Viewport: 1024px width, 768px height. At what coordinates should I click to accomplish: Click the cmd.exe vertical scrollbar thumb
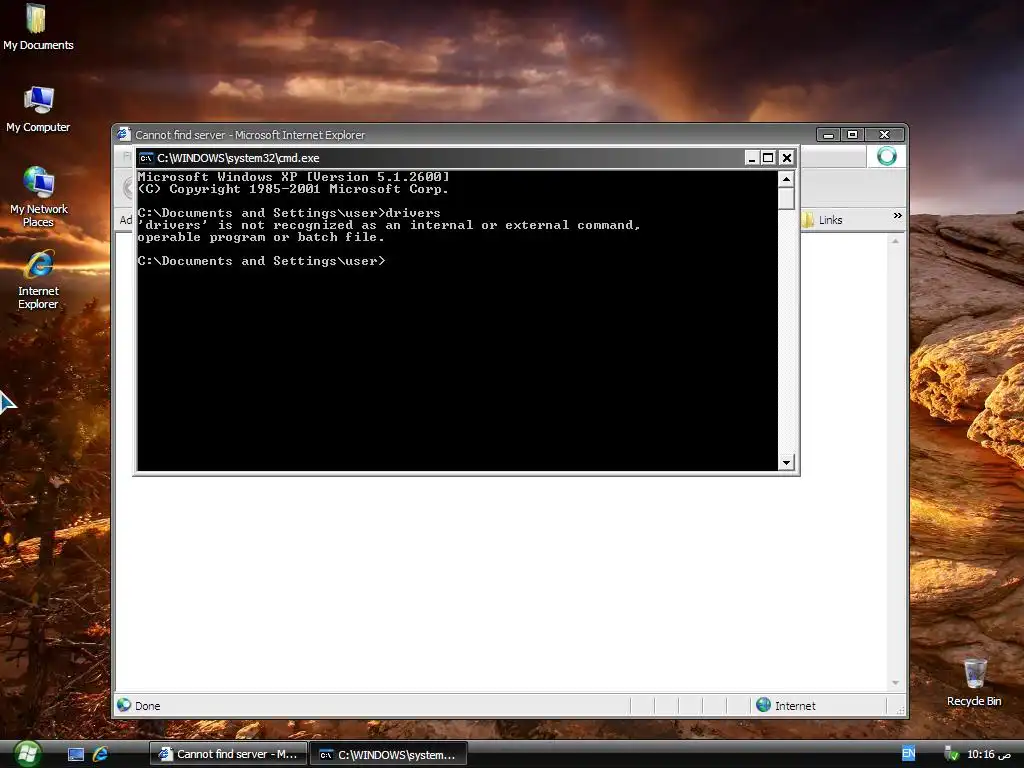coord(786,199)
